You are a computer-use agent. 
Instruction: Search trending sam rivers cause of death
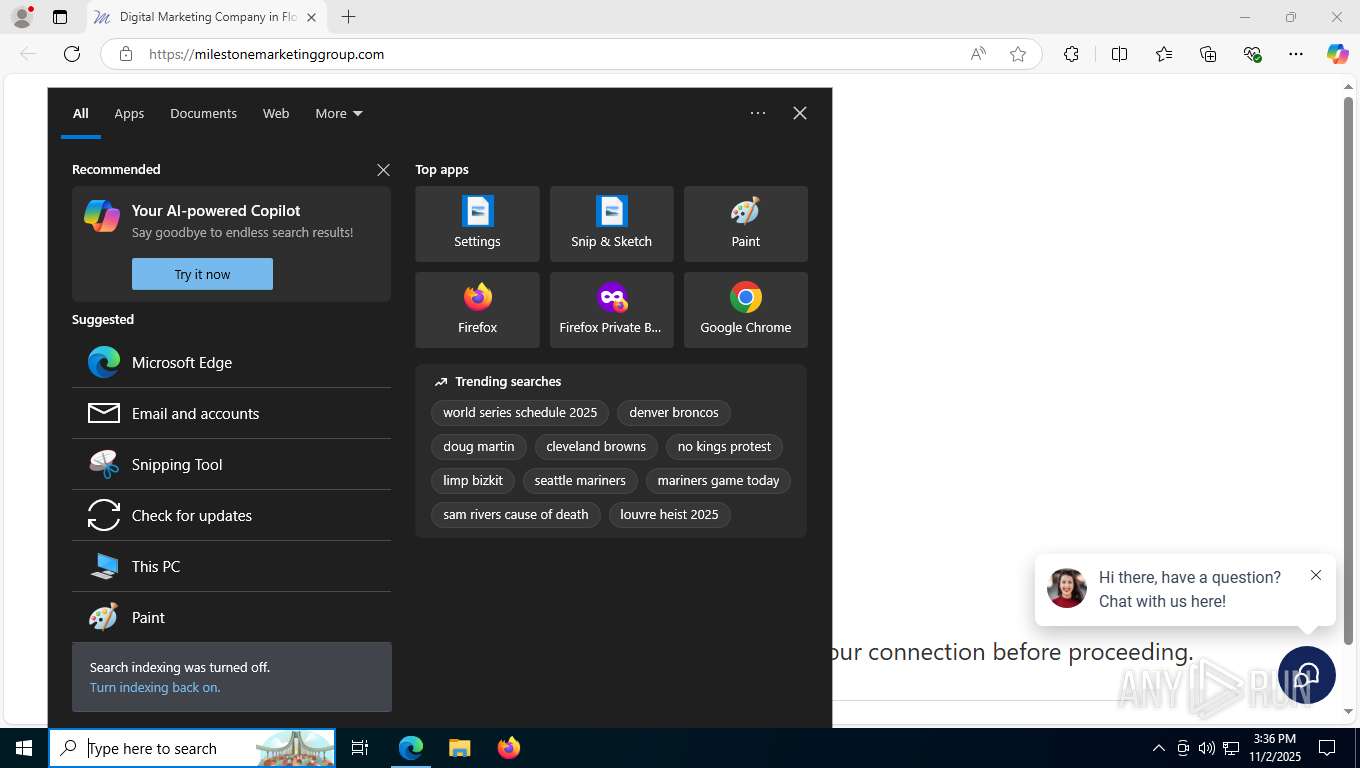(x=516, y=514)
